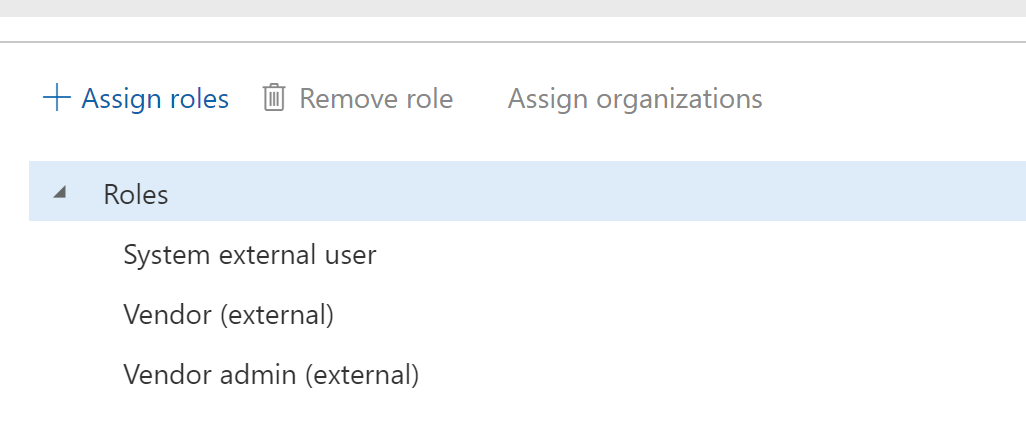Click the word "role" in Remove role

(x=429, y=99)
